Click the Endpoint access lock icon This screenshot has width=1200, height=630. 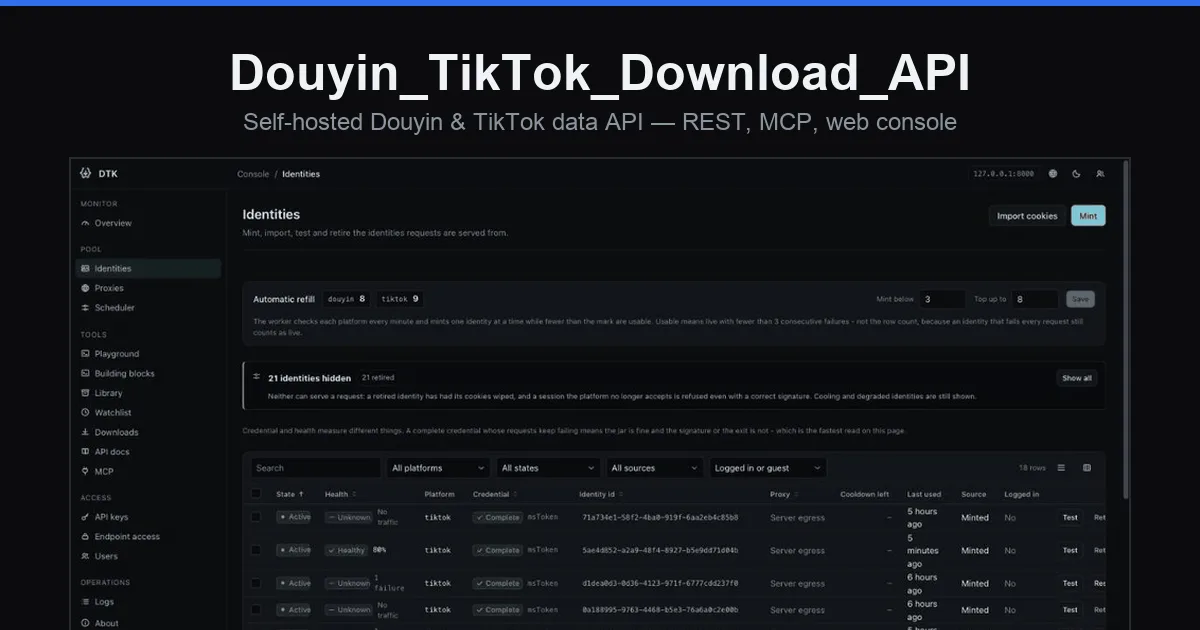coord(85,536)
